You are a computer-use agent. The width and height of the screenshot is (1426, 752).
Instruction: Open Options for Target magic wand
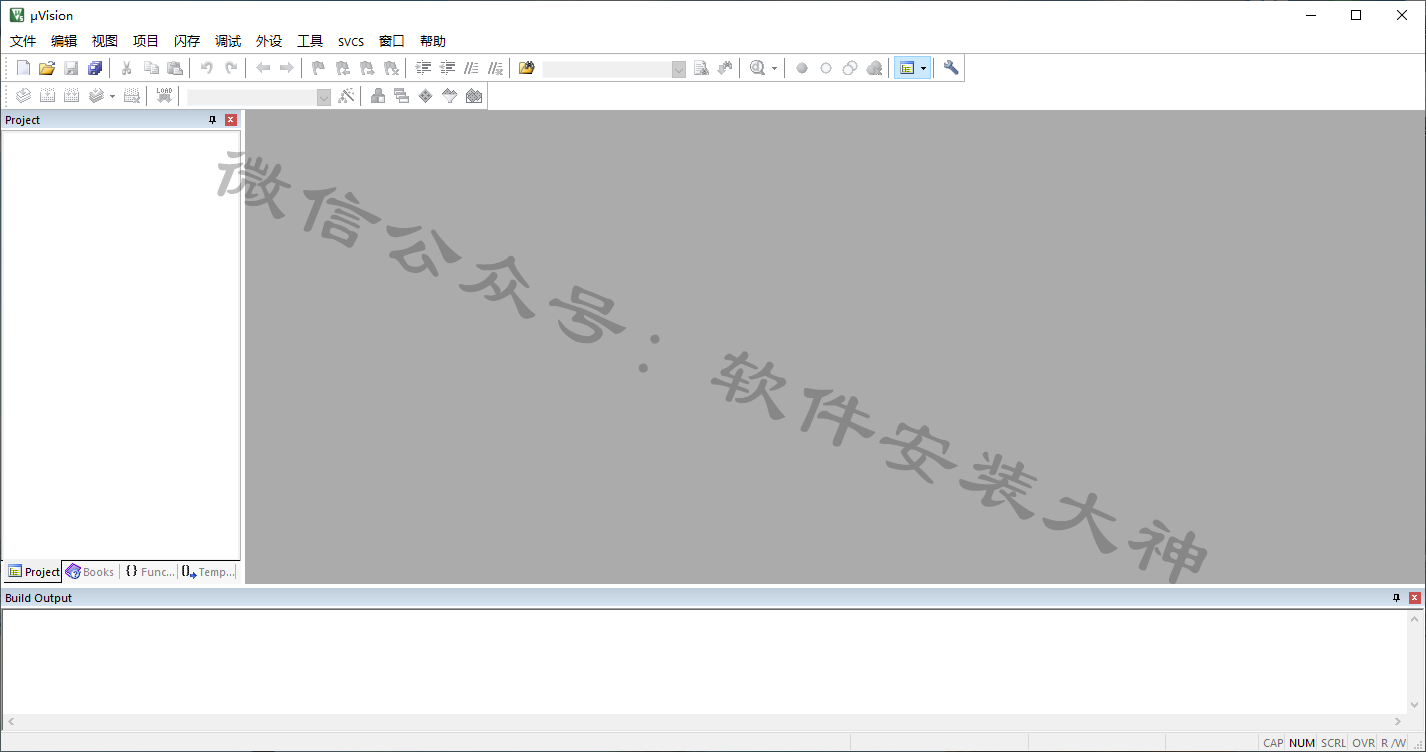click(x=346, y=96)
